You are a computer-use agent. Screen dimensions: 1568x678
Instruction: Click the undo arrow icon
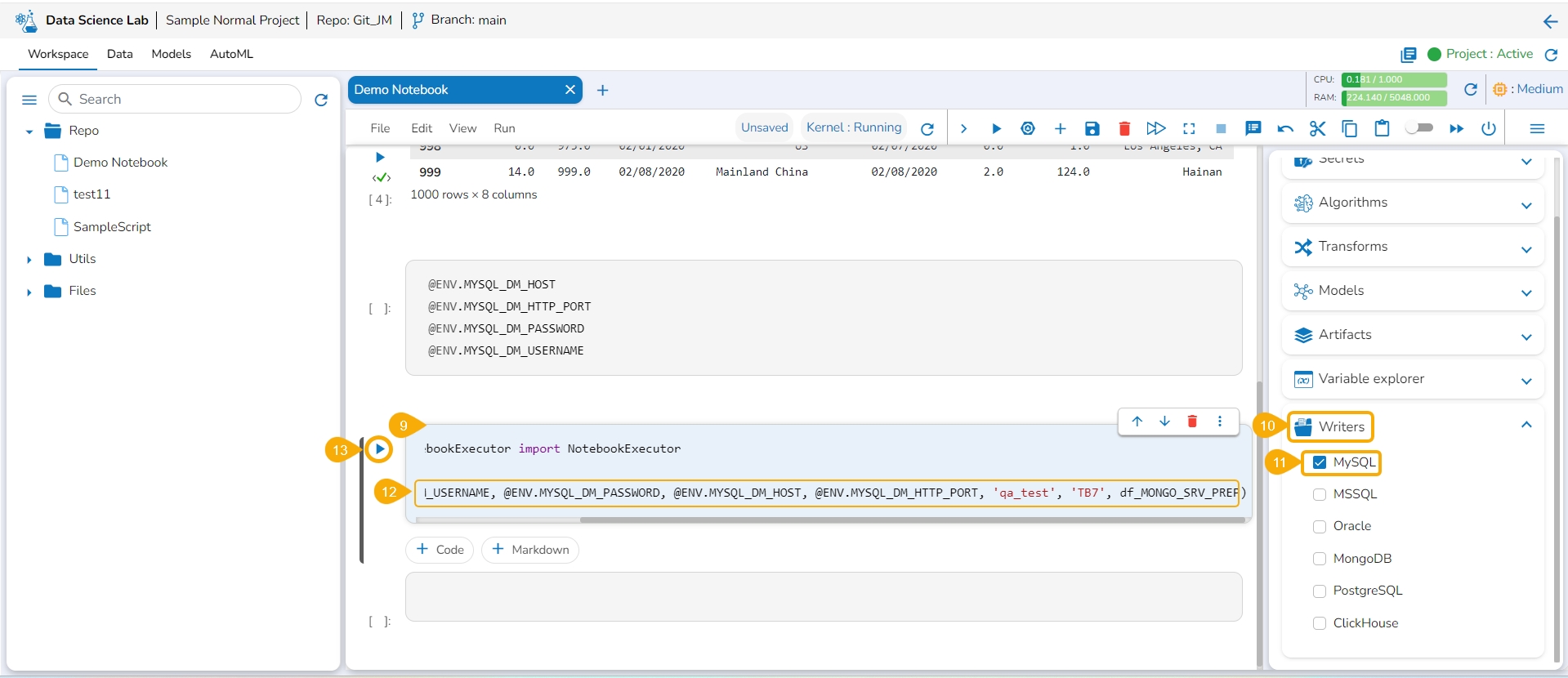click(x=1284, y=128)
